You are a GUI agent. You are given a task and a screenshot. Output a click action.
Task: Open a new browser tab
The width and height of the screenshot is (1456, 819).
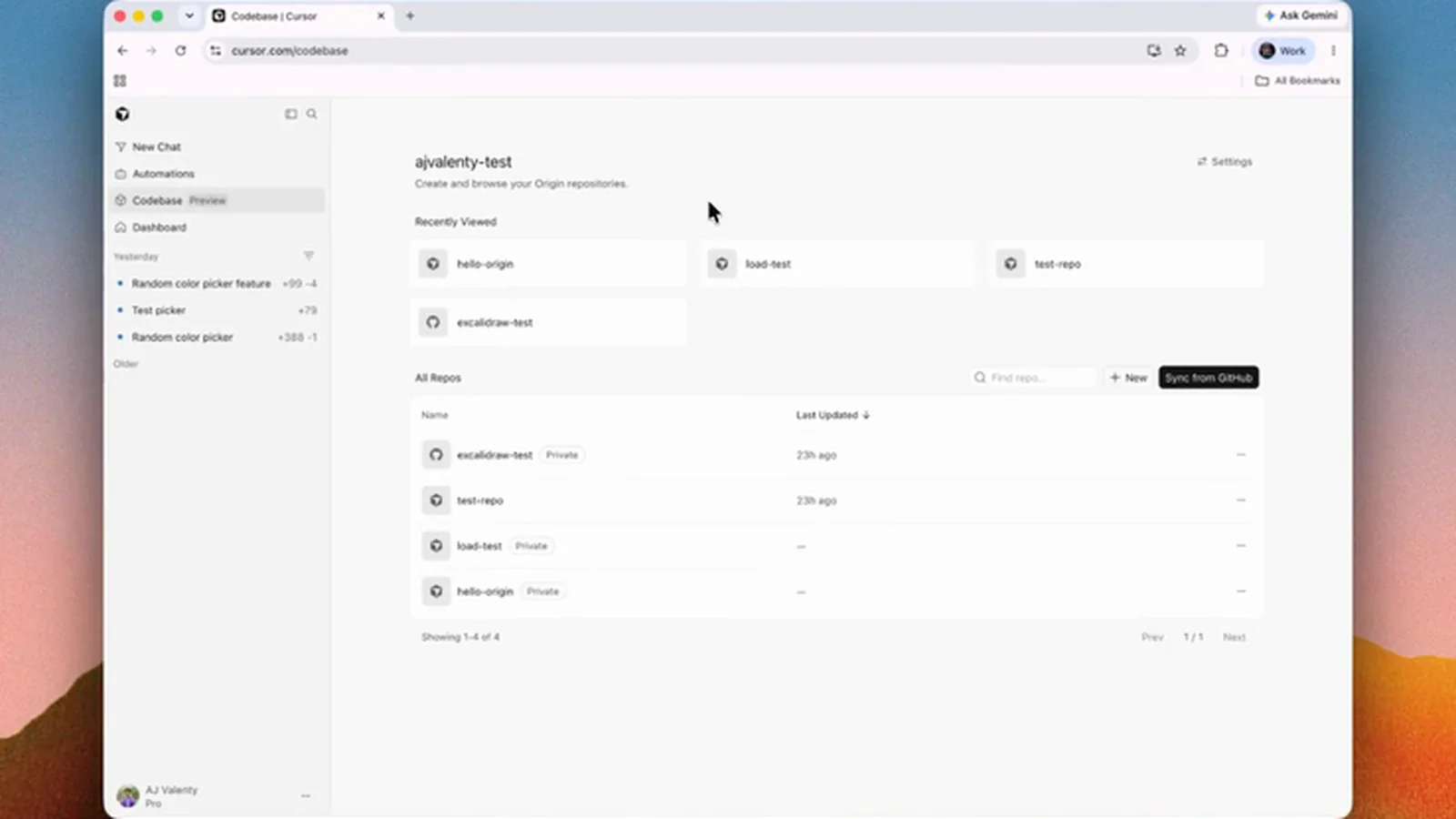pyautogui.click(x=410, y=15)
